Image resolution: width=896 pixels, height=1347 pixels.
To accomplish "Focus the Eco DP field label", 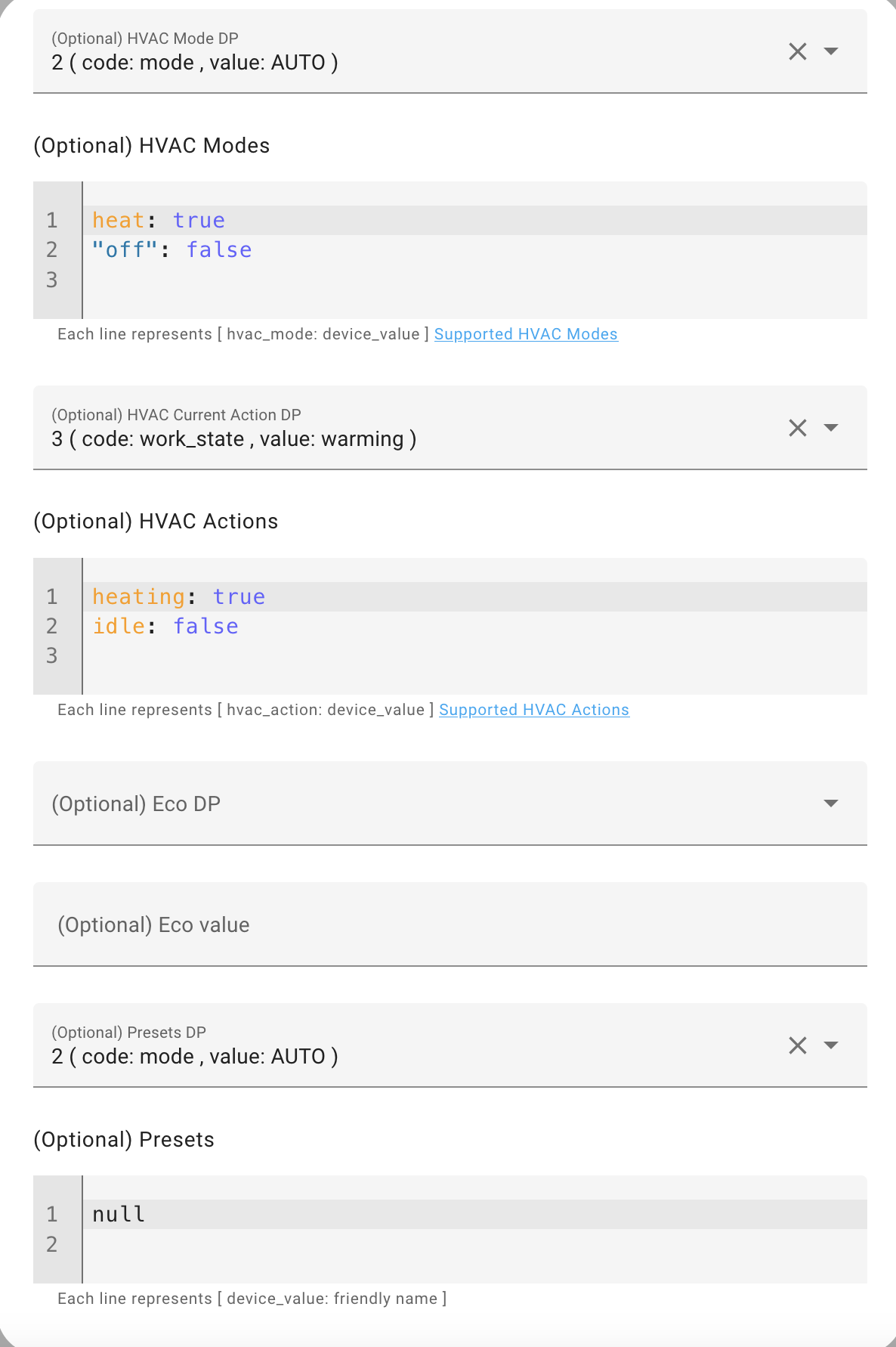I will pyautogui.click(x=136, y=804).
